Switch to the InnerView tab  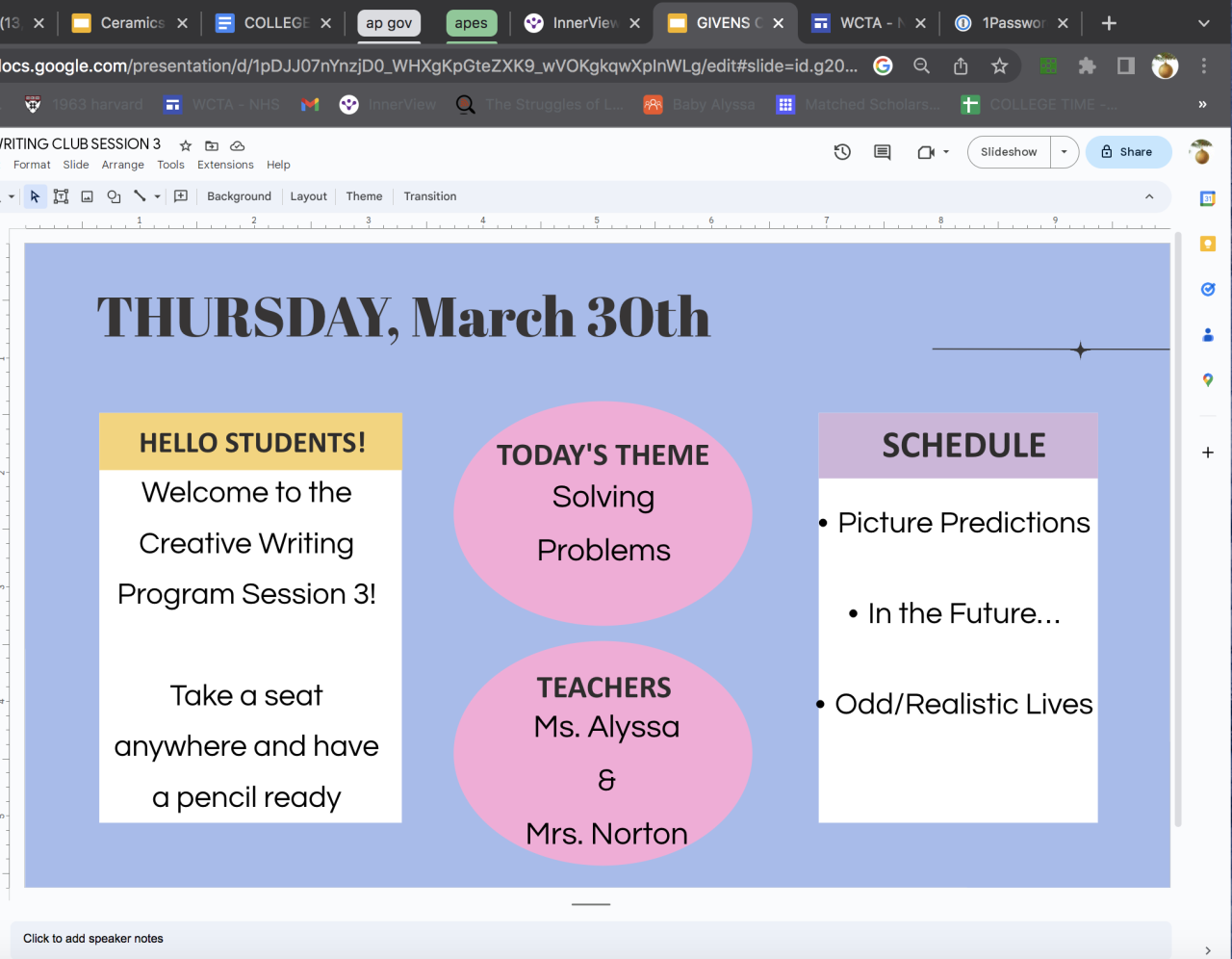583,23
